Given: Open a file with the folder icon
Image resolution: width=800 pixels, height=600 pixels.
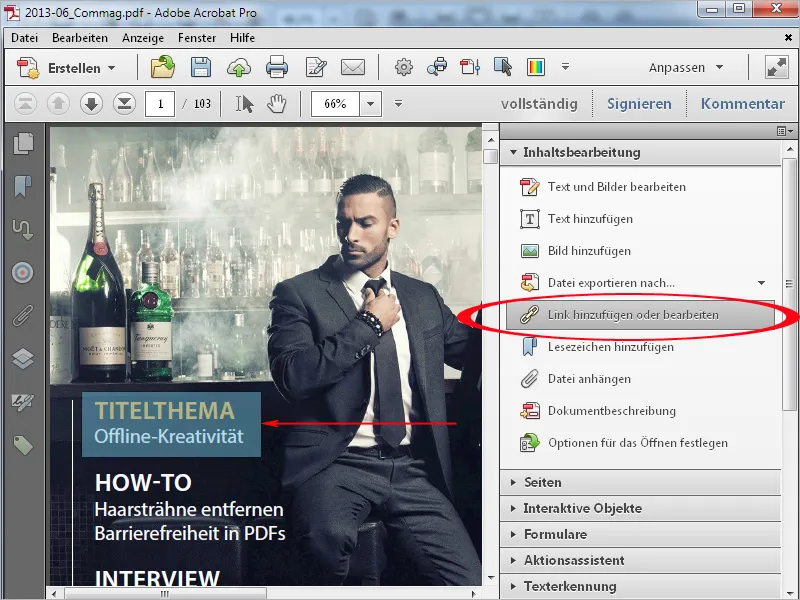Looking at the screenshot, I should 163,67.
